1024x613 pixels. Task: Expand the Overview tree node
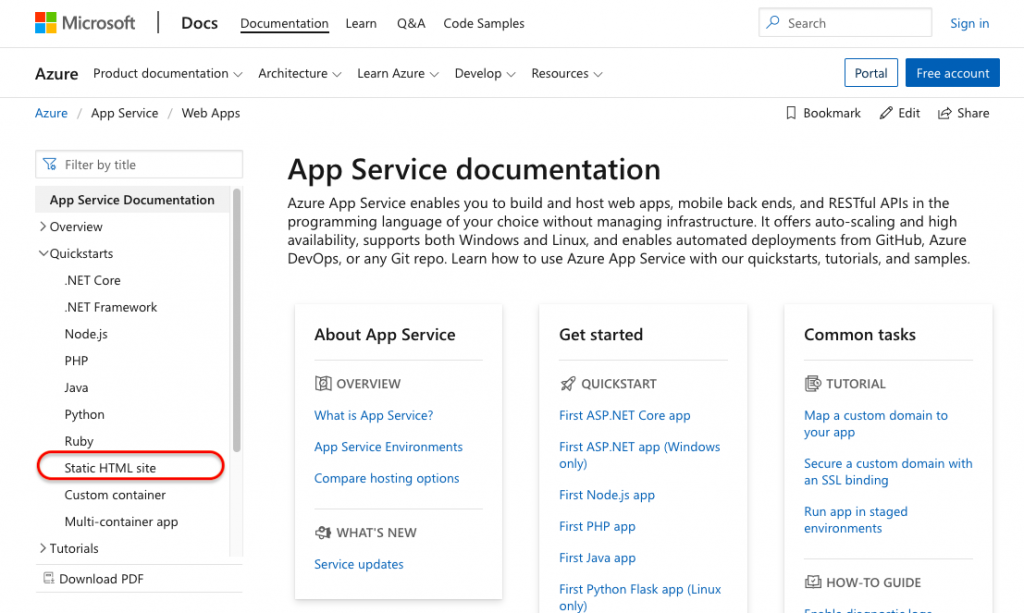[43, 227]
